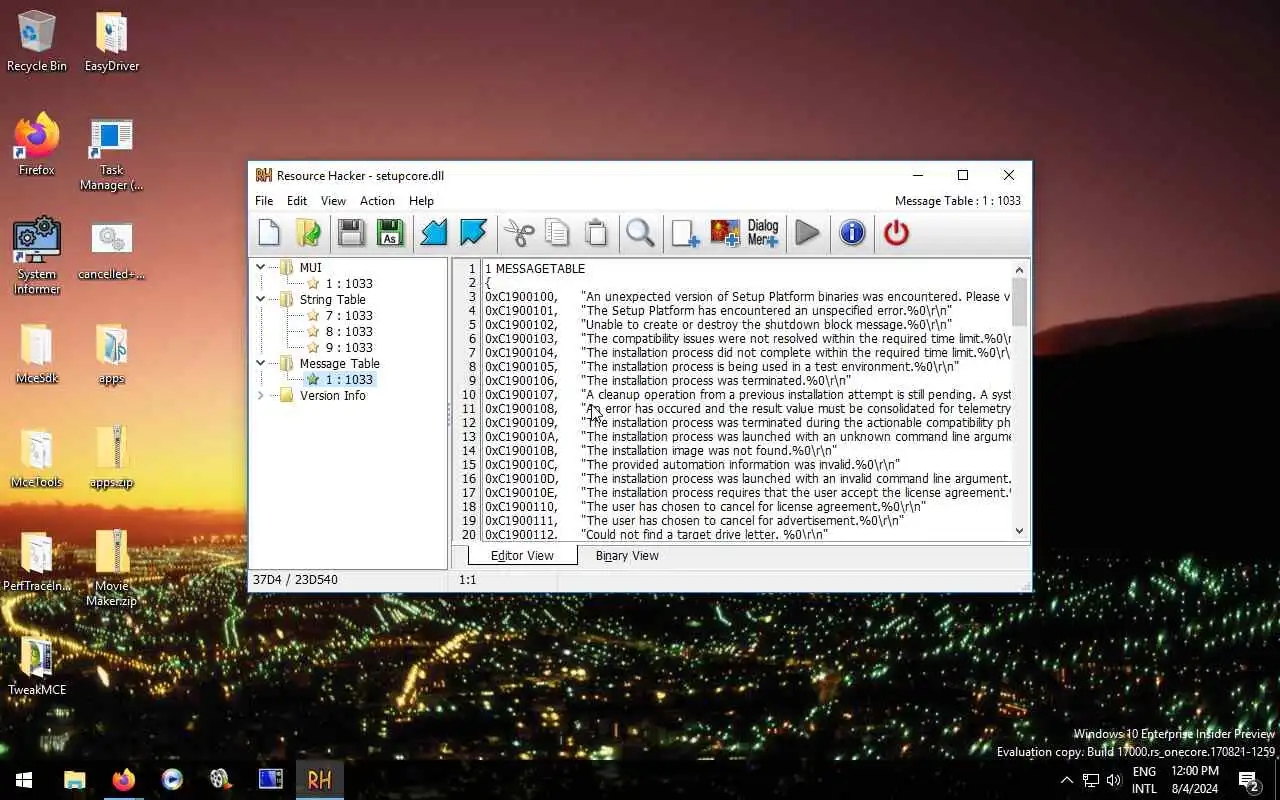Select the apps.zip desktop file

point(112,457)
